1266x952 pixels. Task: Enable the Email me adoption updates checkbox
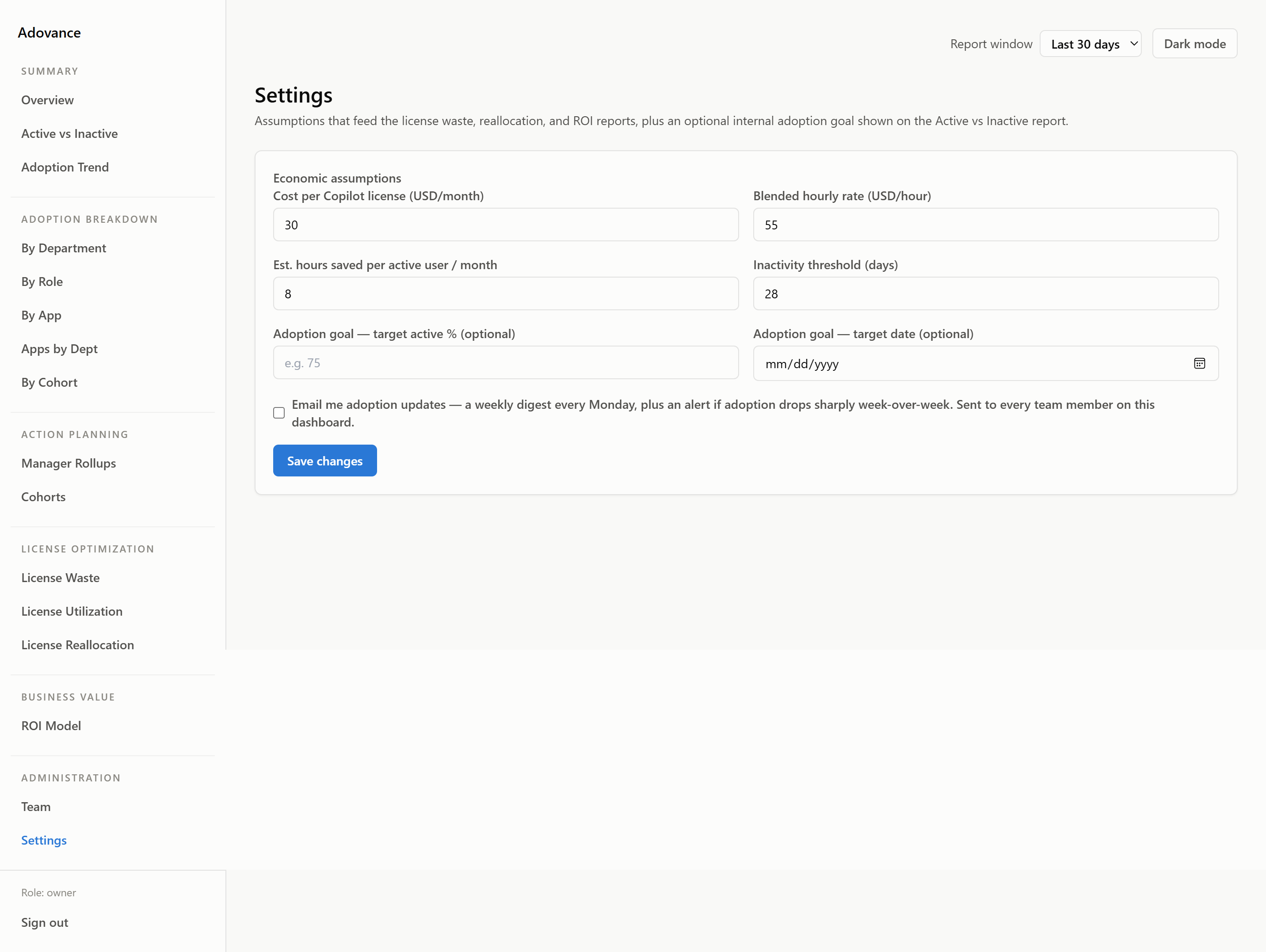coord(279,413)
